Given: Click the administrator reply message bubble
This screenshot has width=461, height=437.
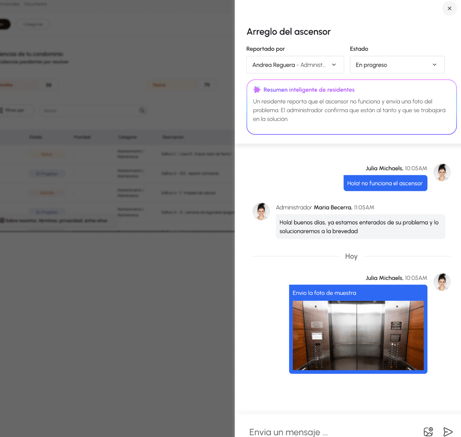Looking at the screenshot, I should tap(360, 227).
